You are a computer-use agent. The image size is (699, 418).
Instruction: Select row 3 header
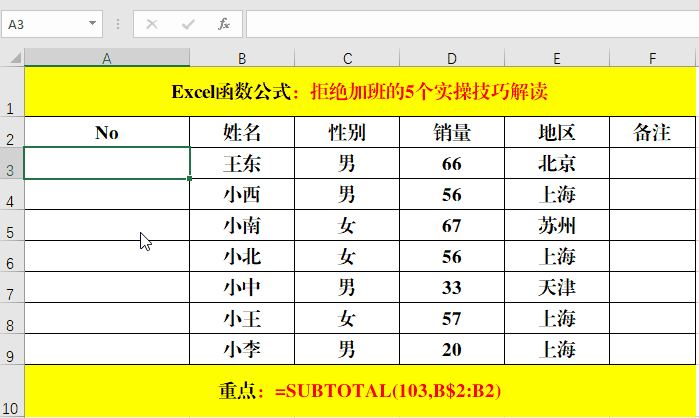12,163
